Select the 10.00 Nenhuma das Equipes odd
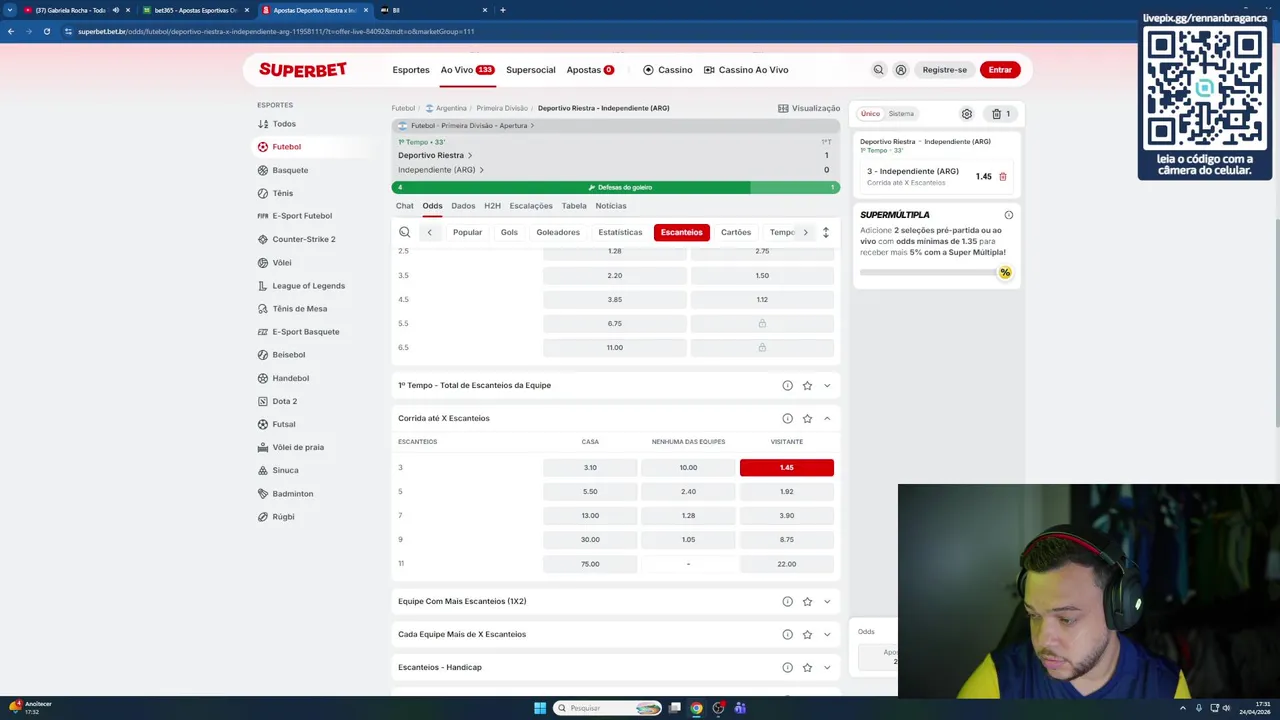Screen dimensions: 1280x720 (688, 468)
